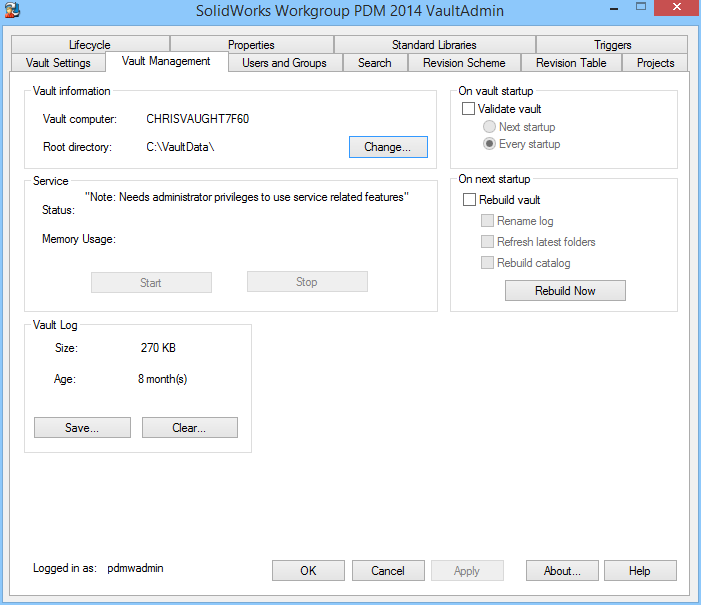
Task: Click the Cancel button
Action: pyautogui.click(x=388, y=571)
